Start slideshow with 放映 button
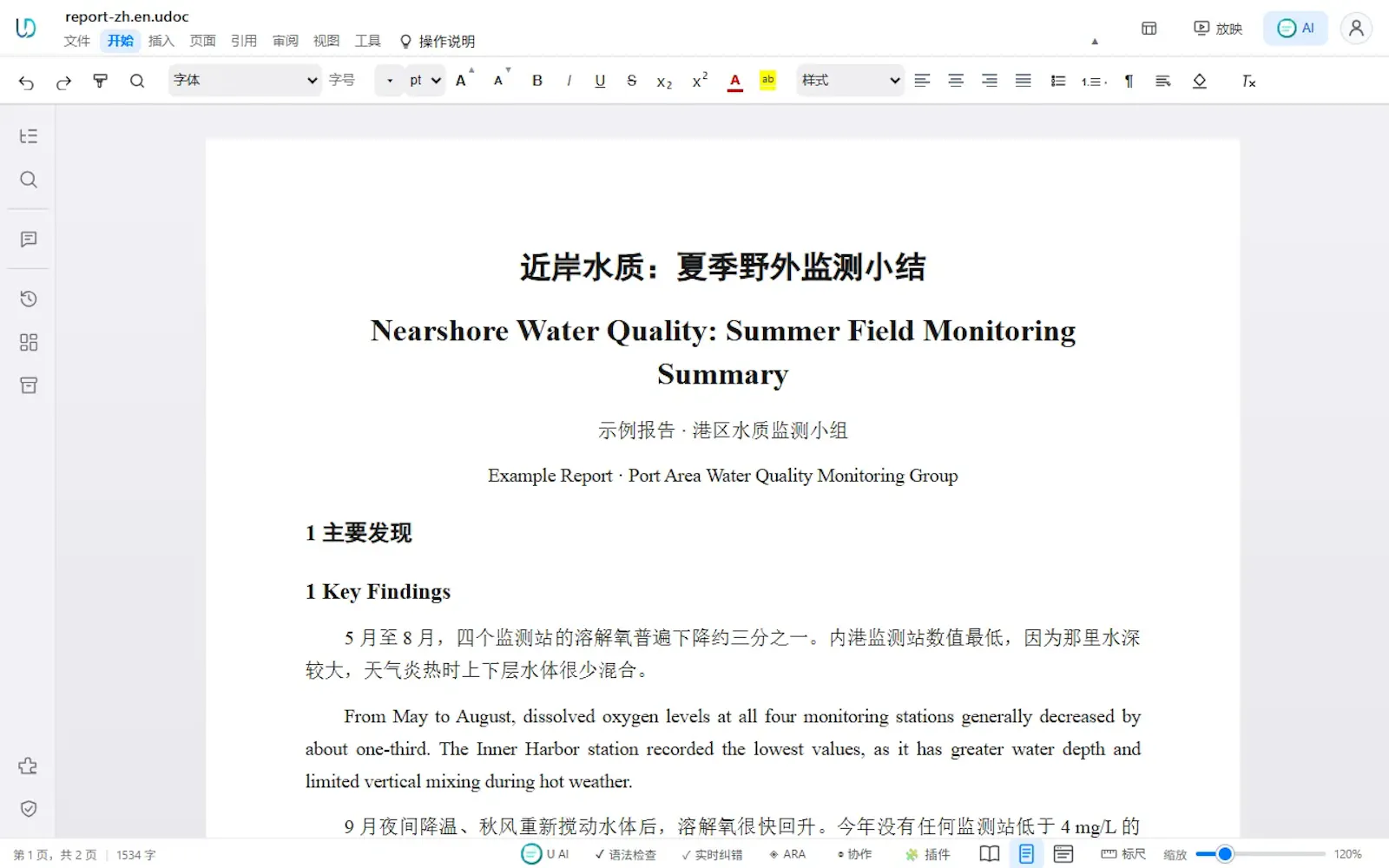This screenshot has height=868, width=1389. click(x=1218, y=29)
